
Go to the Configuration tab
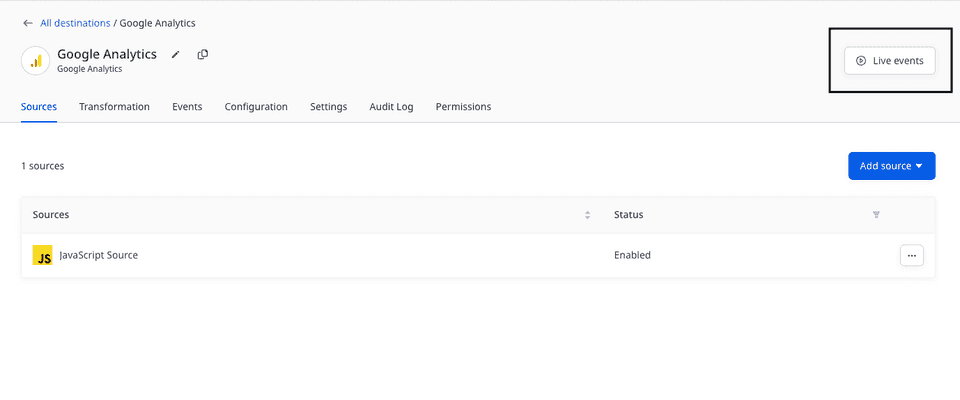[x=256, y=107]
